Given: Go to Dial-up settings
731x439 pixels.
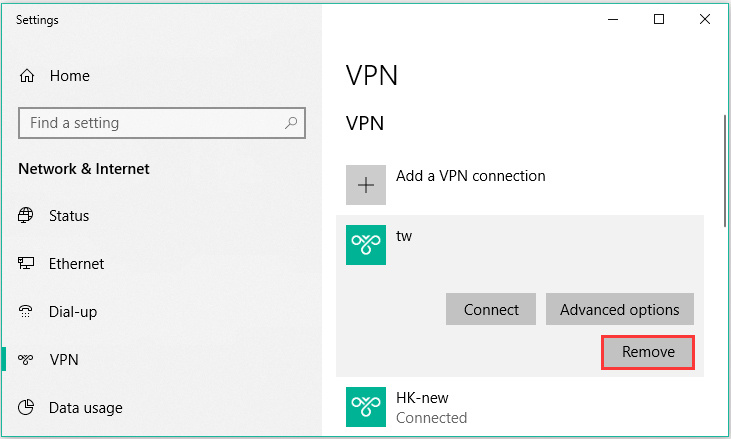Looking at the screenshot, I should [x=73, y=312].
